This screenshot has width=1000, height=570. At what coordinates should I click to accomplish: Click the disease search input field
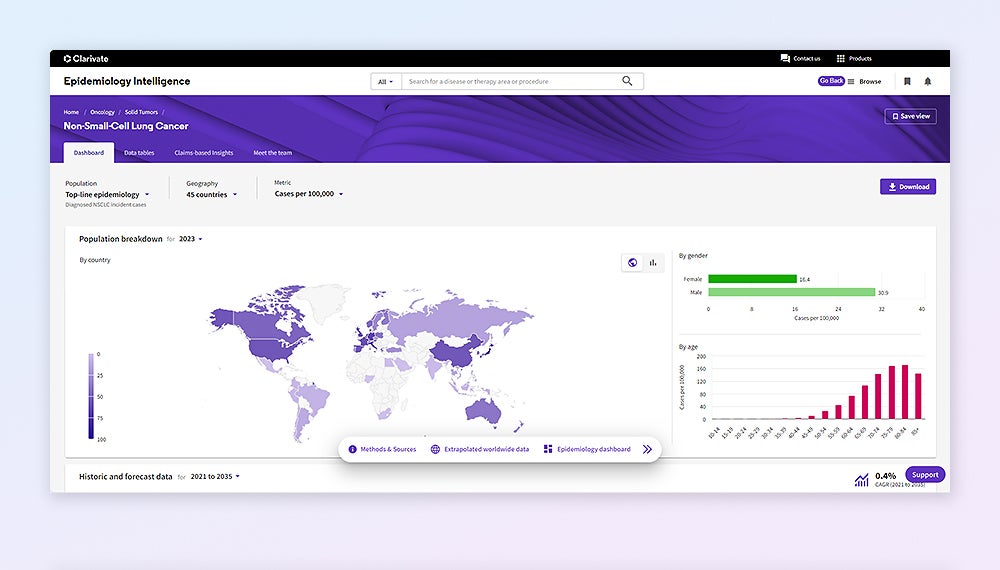[x=510, y=81]
